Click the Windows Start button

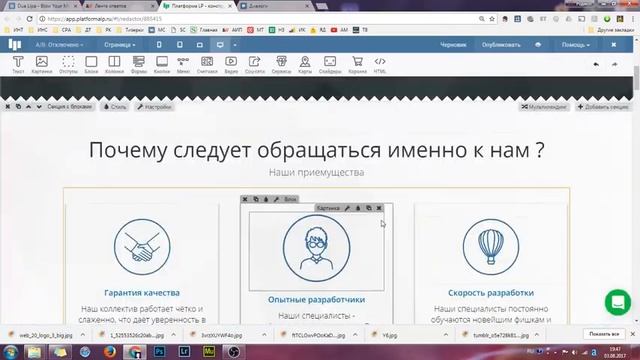(x=11, y=351)
